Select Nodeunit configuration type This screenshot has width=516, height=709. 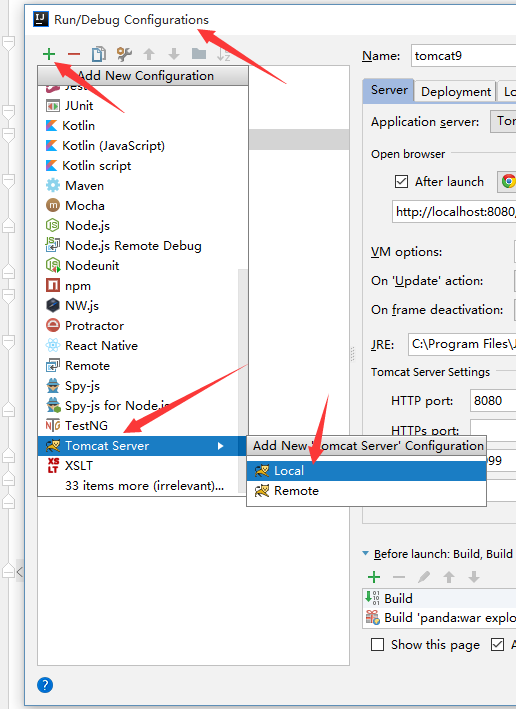[142, 265]
